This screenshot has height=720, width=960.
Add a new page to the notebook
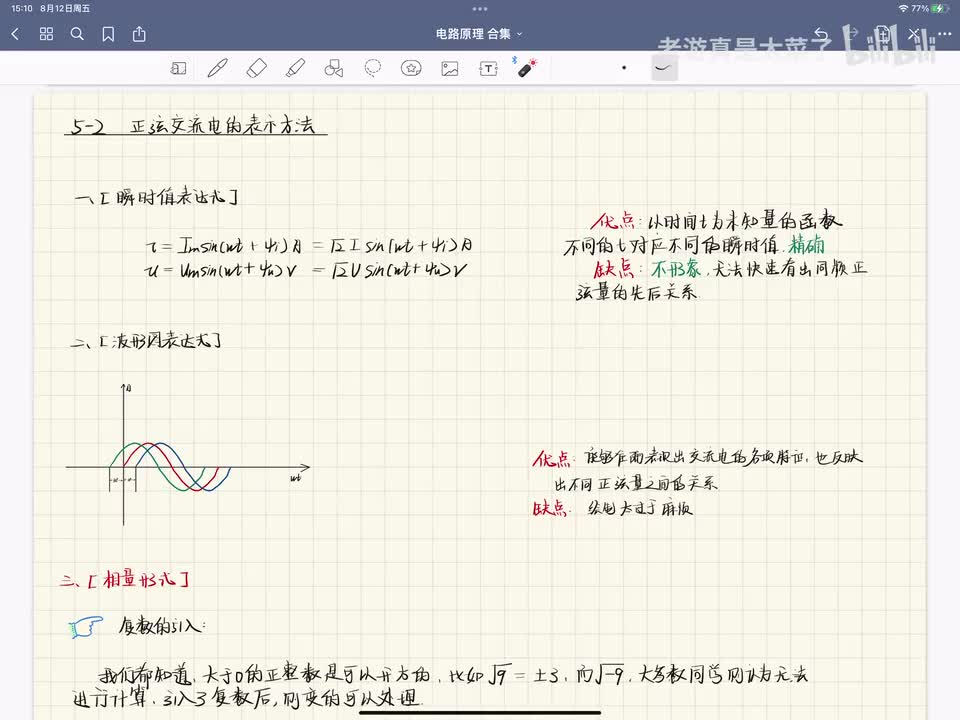click(x=882, y=34)
